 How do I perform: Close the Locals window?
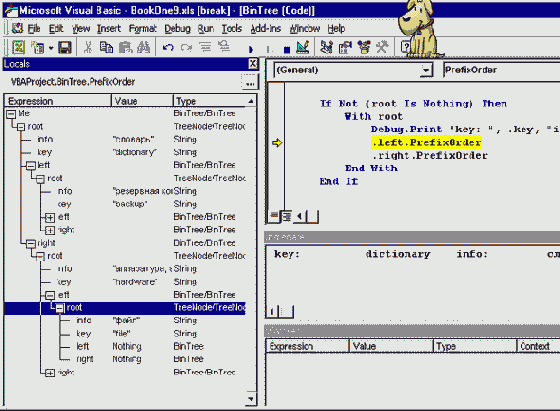point(253,64)
